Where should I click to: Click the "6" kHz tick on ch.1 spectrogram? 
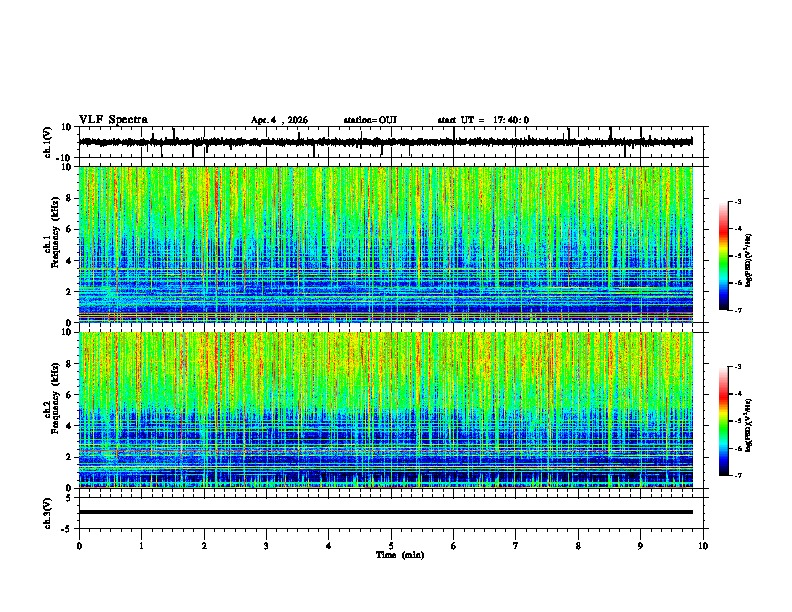click(x=69, y=229)
